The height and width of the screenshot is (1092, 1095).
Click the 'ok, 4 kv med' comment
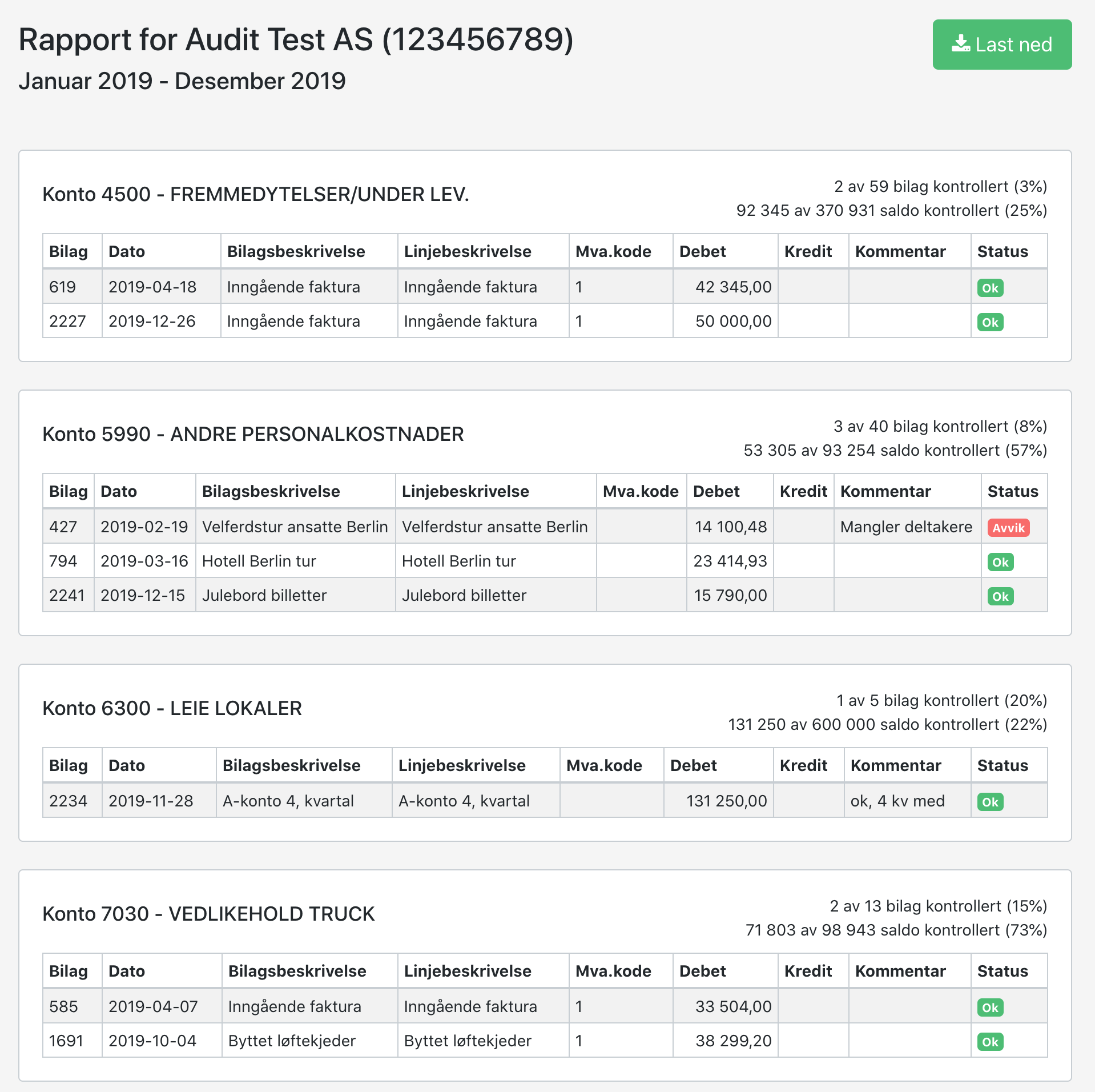click(x=897, y=801)
